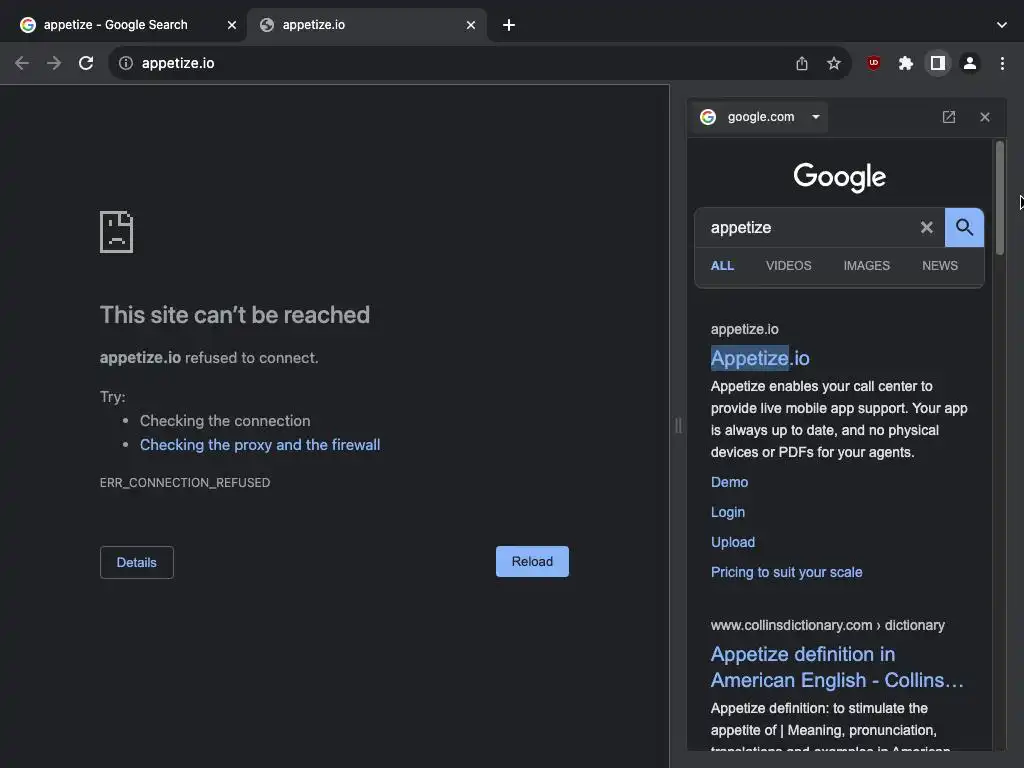The height and width of the screenshot is (768, 1024).
Task: Open the Appetize.io search result
Action: click(x=760, y=358)
